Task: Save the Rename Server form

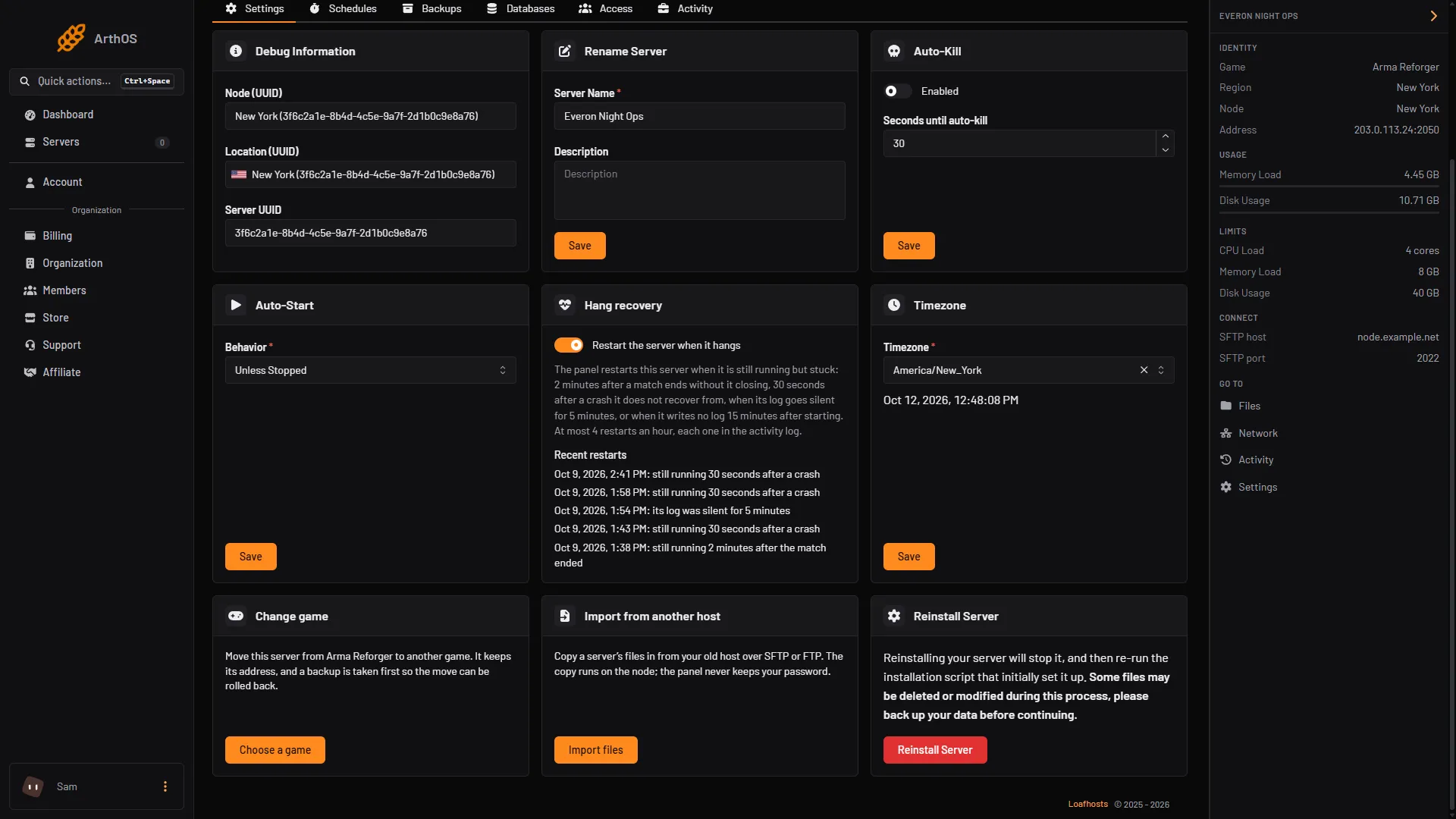Action: (x=579, y=246)
